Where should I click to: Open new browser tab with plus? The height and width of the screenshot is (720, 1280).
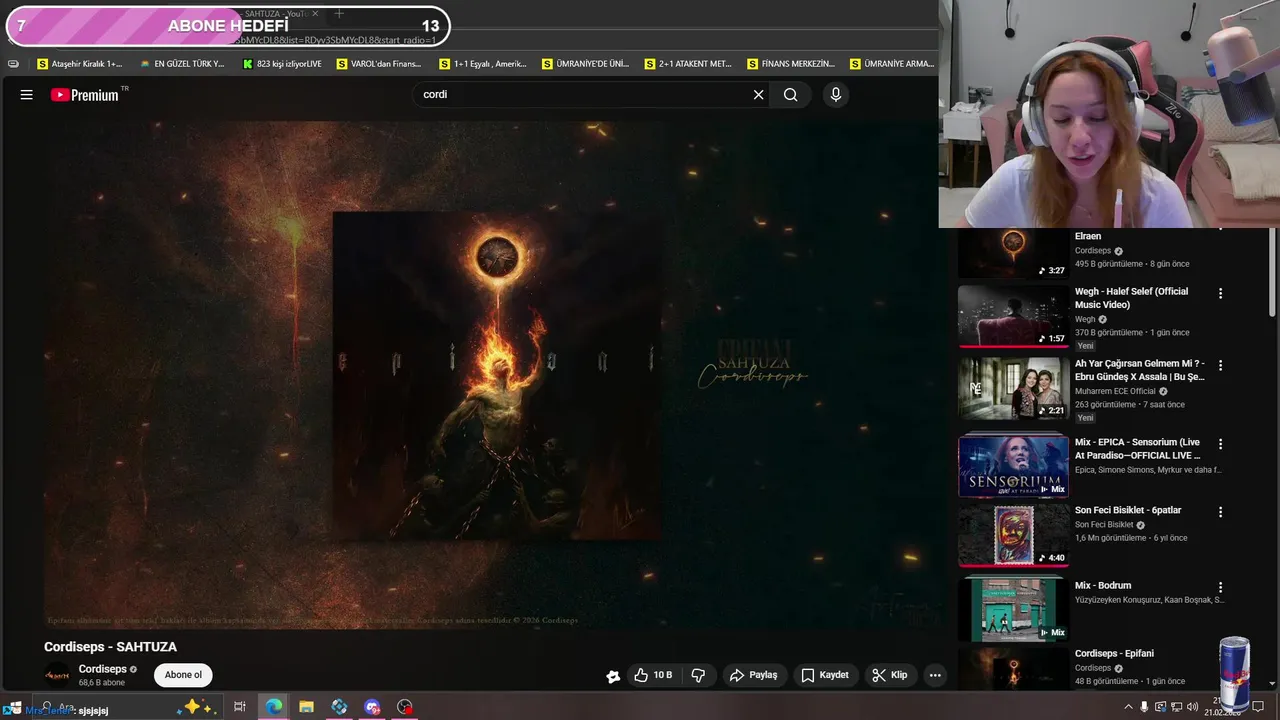(339, 13)
